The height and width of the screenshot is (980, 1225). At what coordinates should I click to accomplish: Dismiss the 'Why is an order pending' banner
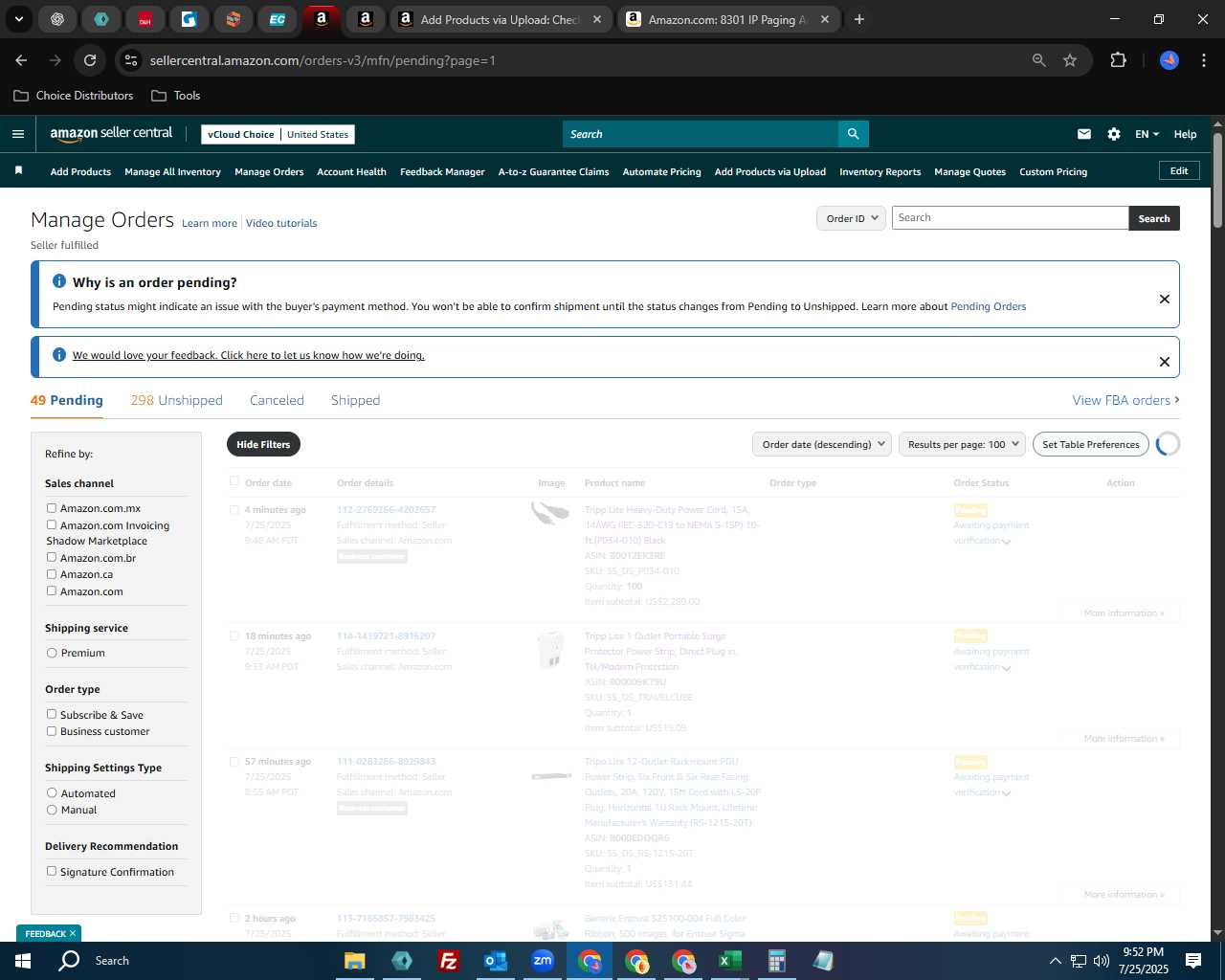(x=1164, y=299)
